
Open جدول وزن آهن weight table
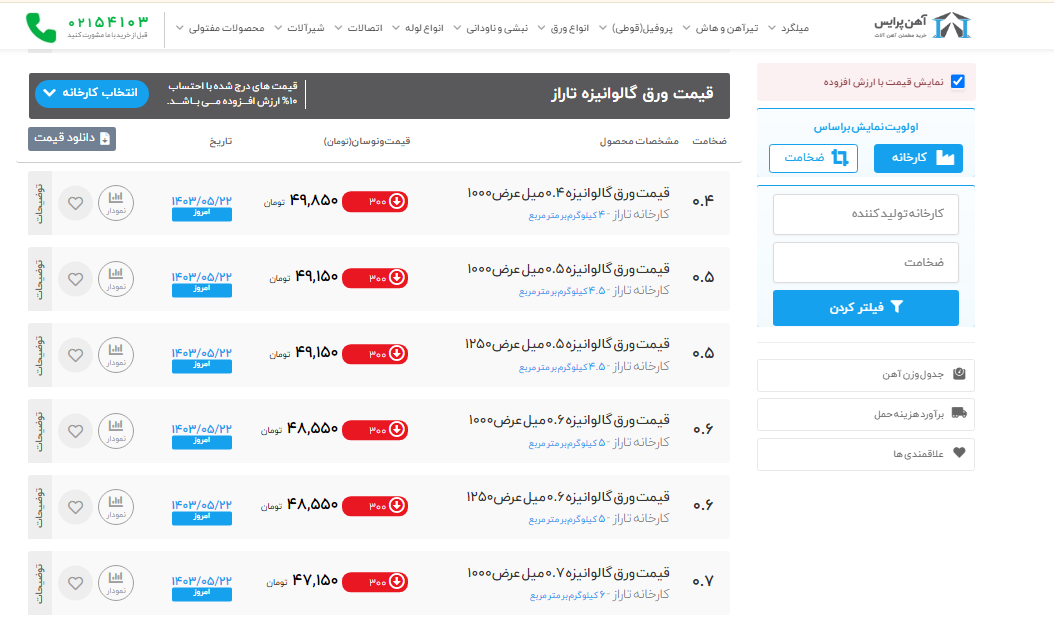coord(865,375)
